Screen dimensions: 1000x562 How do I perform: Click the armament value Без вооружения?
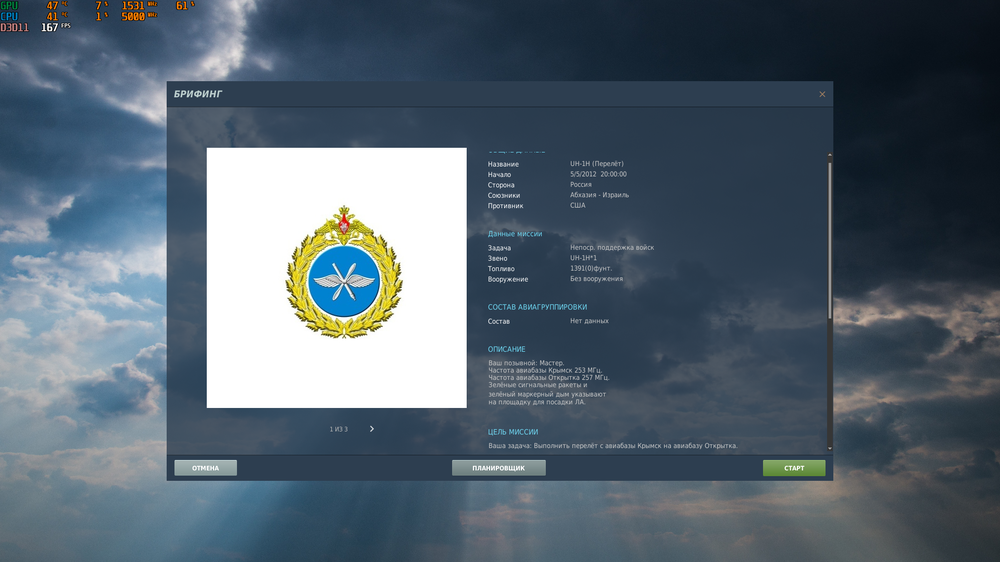tap(596, 279)
